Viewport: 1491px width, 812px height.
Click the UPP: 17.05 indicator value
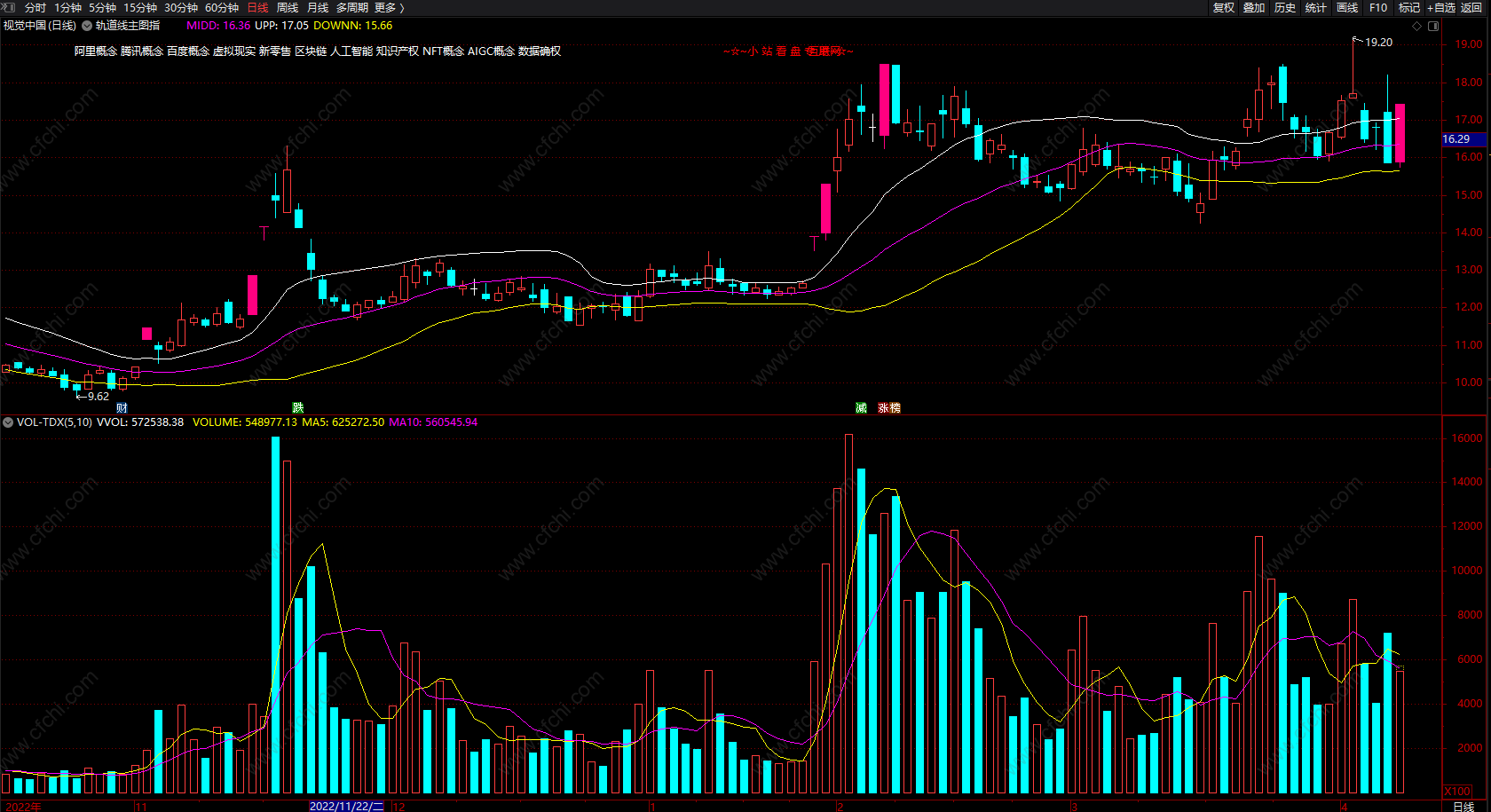(x=281, y=26)
